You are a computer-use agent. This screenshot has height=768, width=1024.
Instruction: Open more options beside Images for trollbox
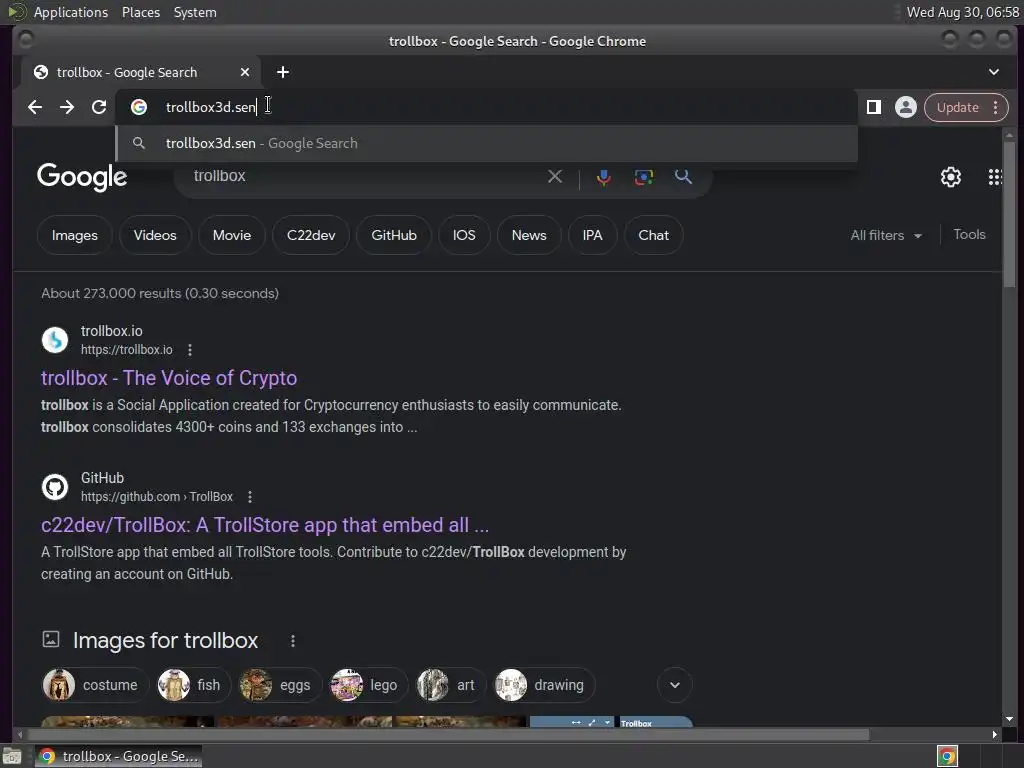tap(293, 641)
